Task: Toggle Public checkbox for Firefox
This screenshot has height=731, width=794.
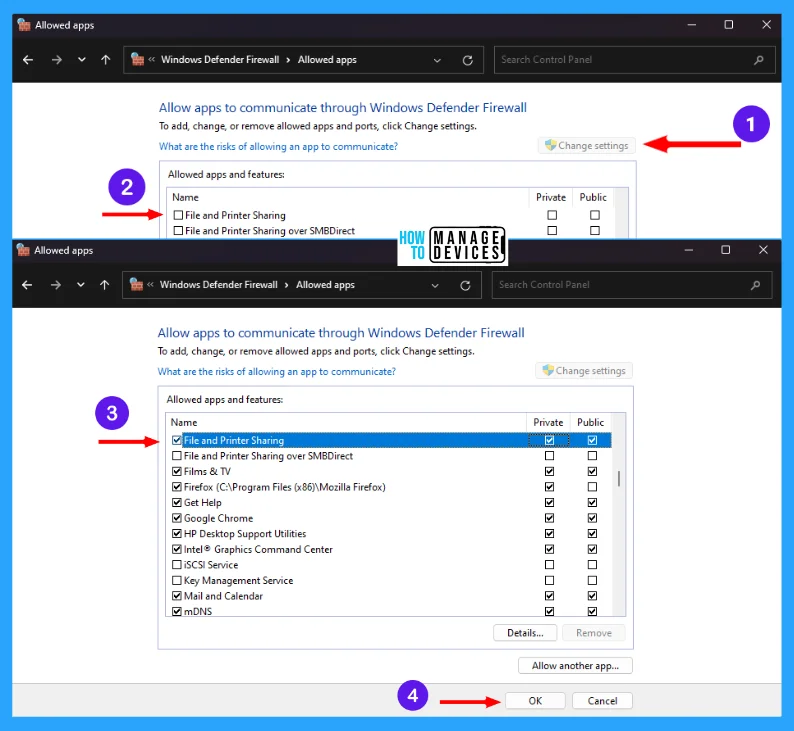Action: (592, 487)
